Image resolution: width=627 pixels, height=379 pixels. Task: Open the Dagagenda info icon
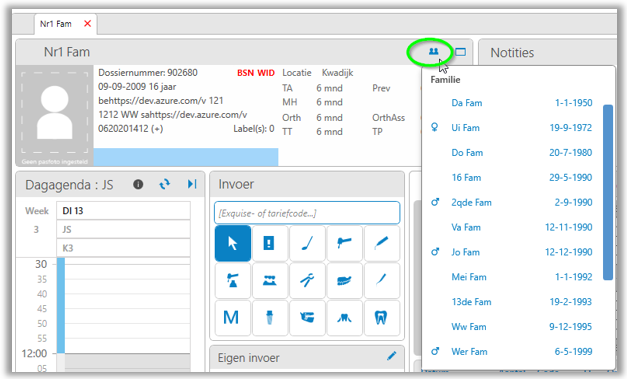[138, 184]
